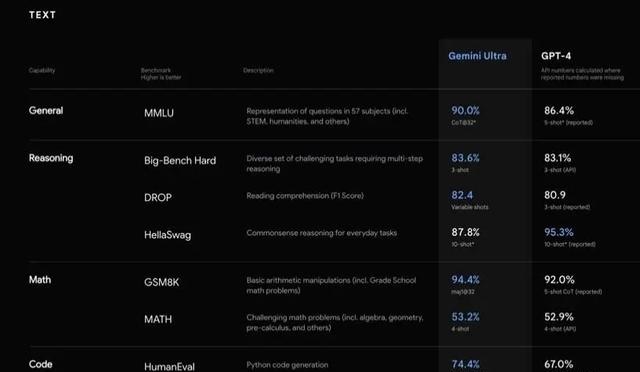Select the GPT-4 column header
Image resolution: width=640 pixels, height=372 pixels.
point(556,56)
